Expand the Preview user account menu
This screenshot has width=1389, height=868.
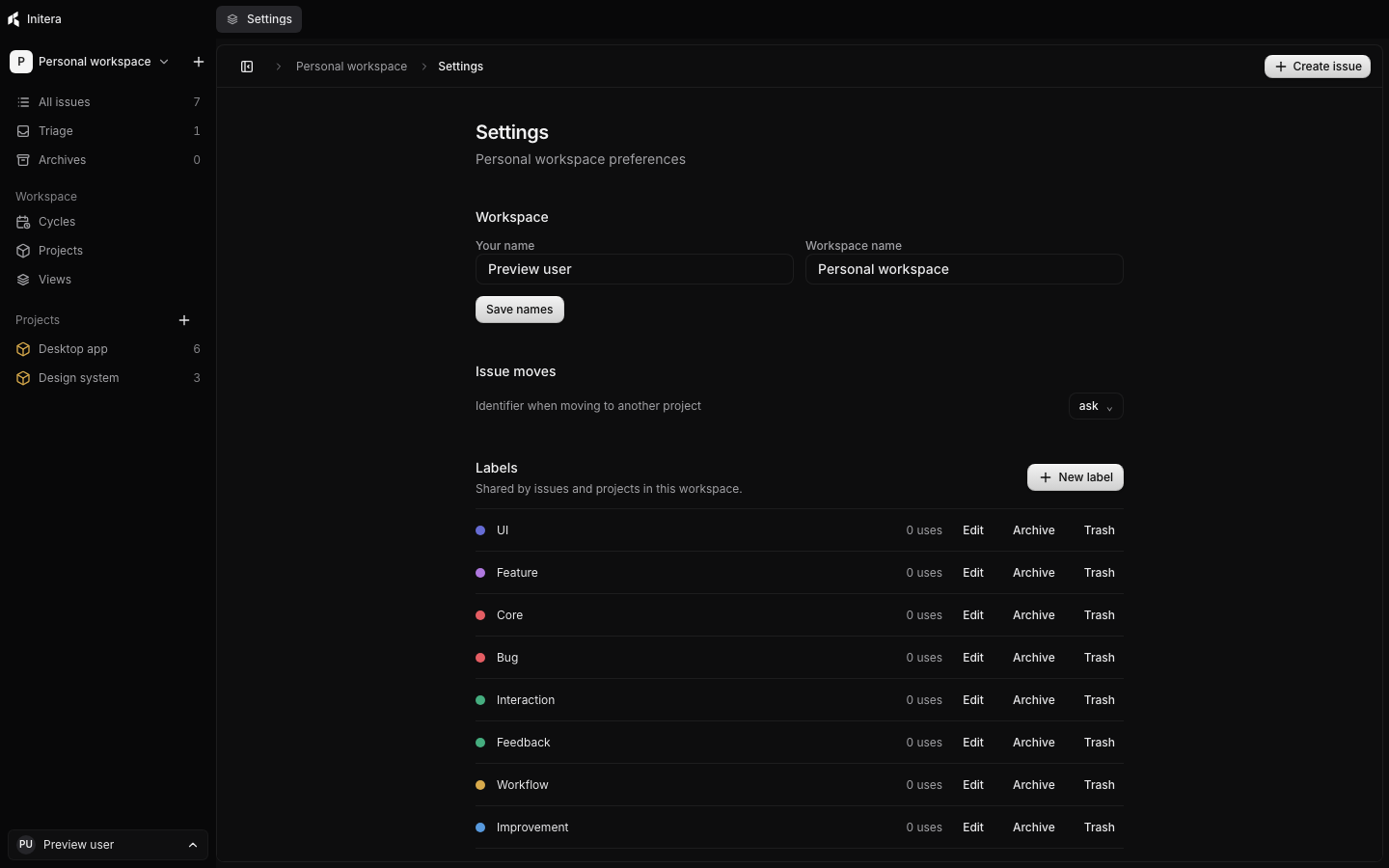point(108,845)
